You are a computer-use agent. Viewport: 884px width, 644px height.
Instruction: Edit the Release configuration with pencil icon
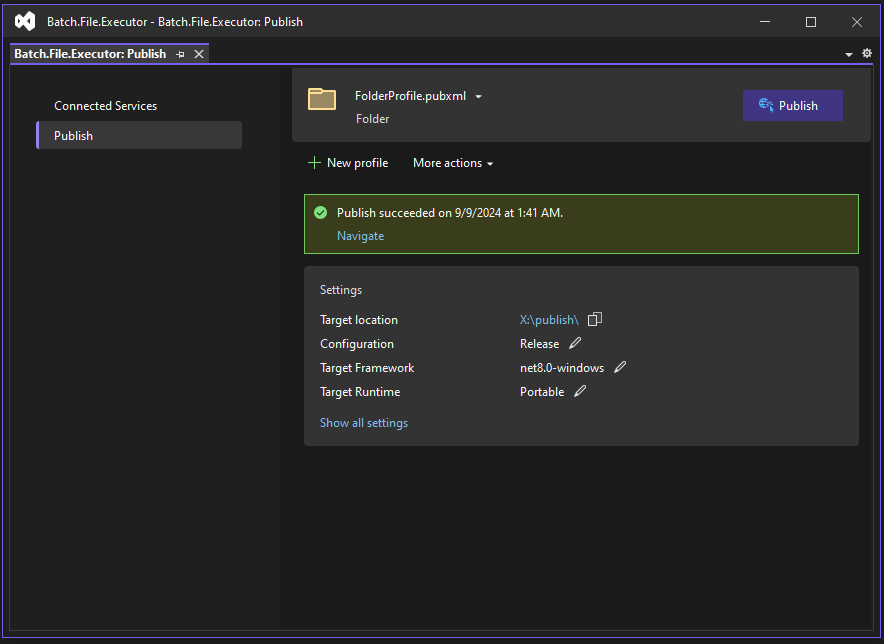point(575,344)
